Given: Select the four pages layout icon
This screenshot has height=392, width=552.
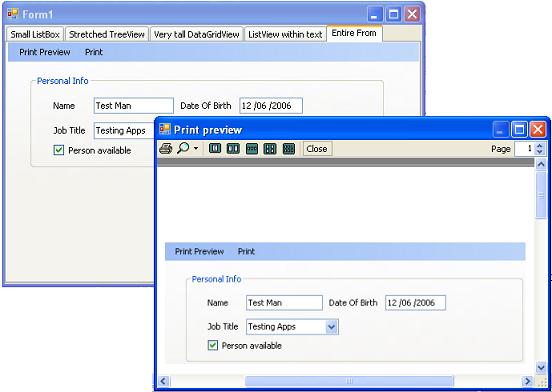Looking at the screenshot, I should (270, 148).
